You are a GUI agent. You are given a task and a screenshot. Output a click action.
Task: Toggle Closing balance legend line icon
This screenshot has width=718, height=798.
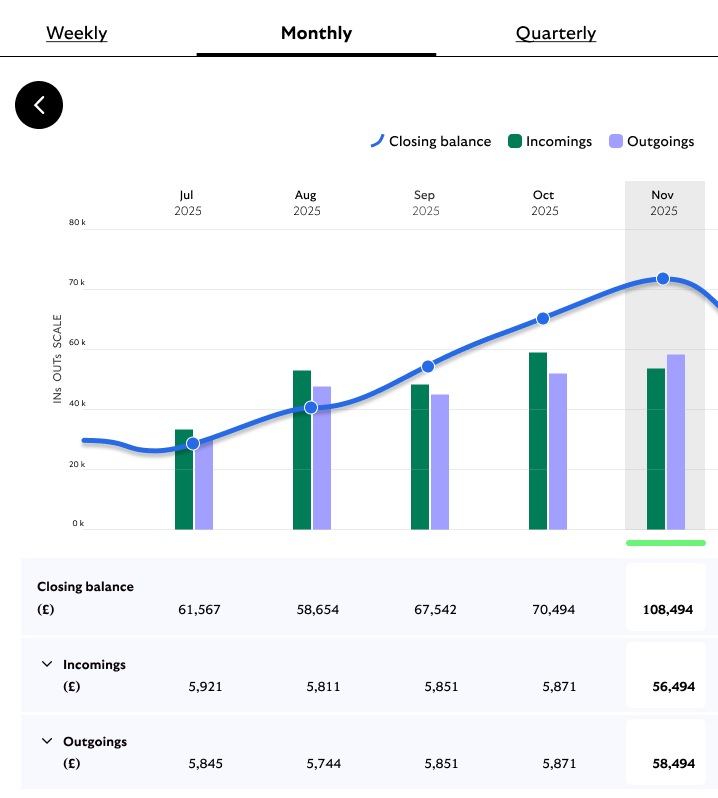(x=377, y=141)
